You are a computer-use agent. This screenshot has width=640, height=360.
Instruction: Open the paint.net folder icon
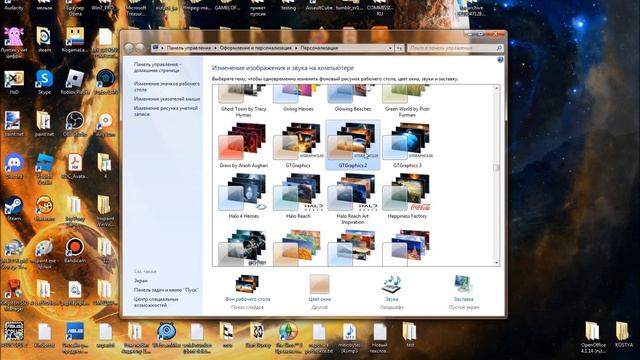(44, 124)
